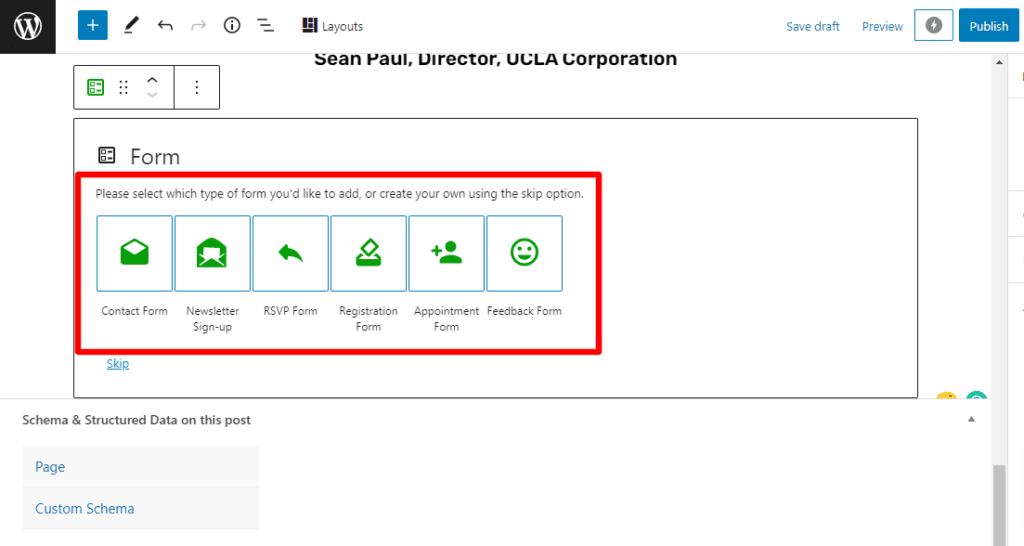Screen dimensions: 1024x546
Task: Click the lower vertical scrollbar thumb
Action: point(999,506)
